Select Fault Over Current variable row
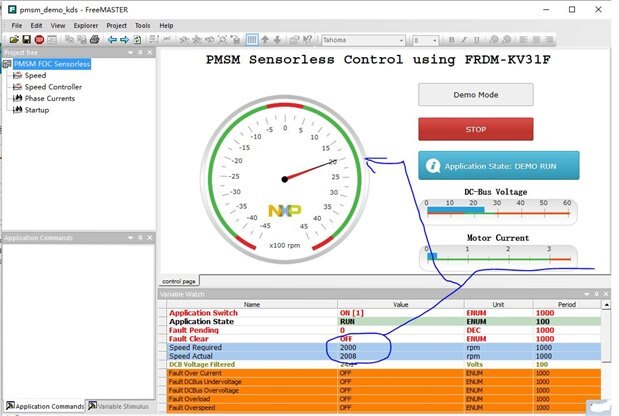This screenshot has width=619, height=416. click(x=384, y=373)
